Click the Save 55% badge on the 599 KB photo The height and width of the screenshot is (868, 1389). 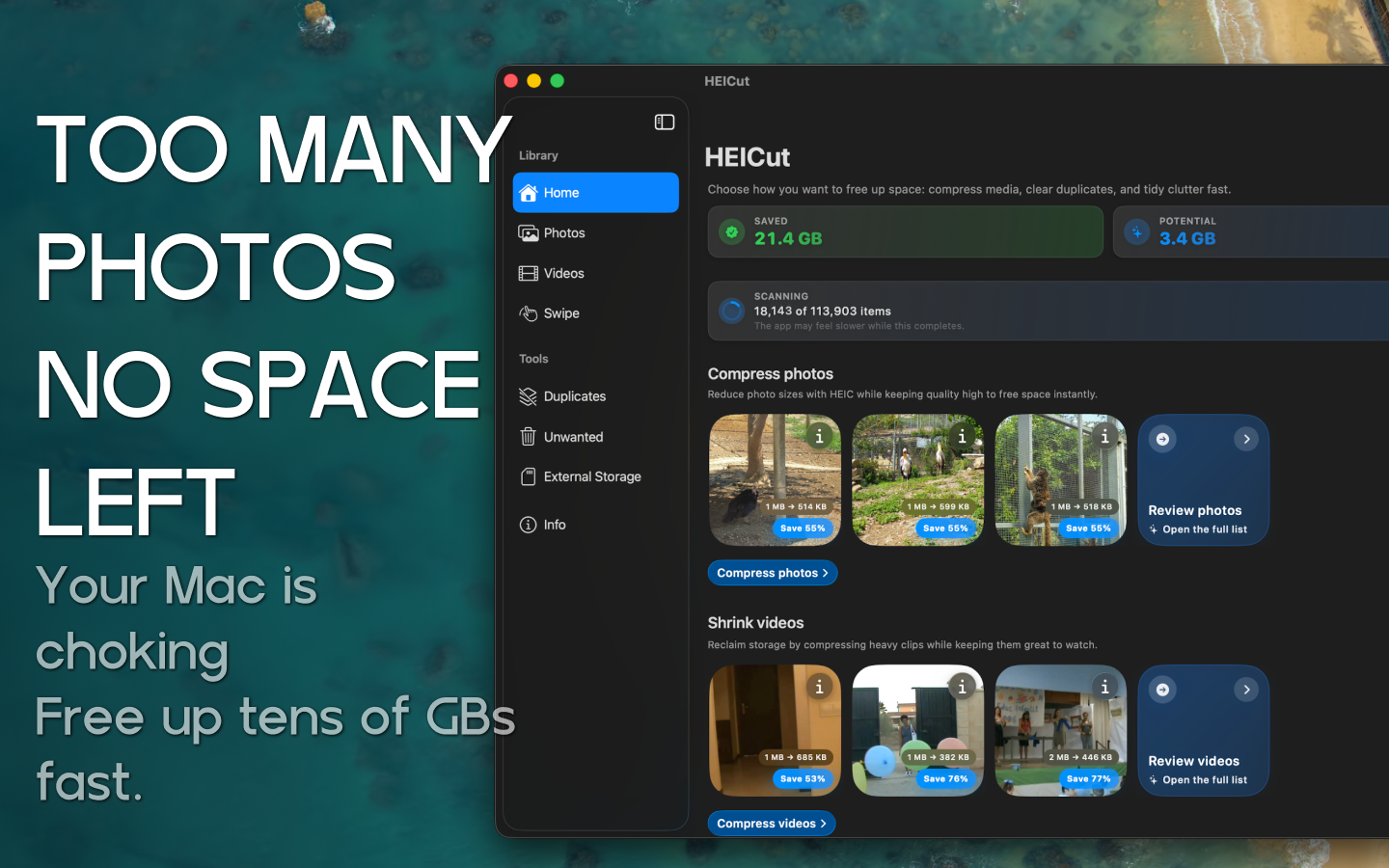tap(945, 529)
